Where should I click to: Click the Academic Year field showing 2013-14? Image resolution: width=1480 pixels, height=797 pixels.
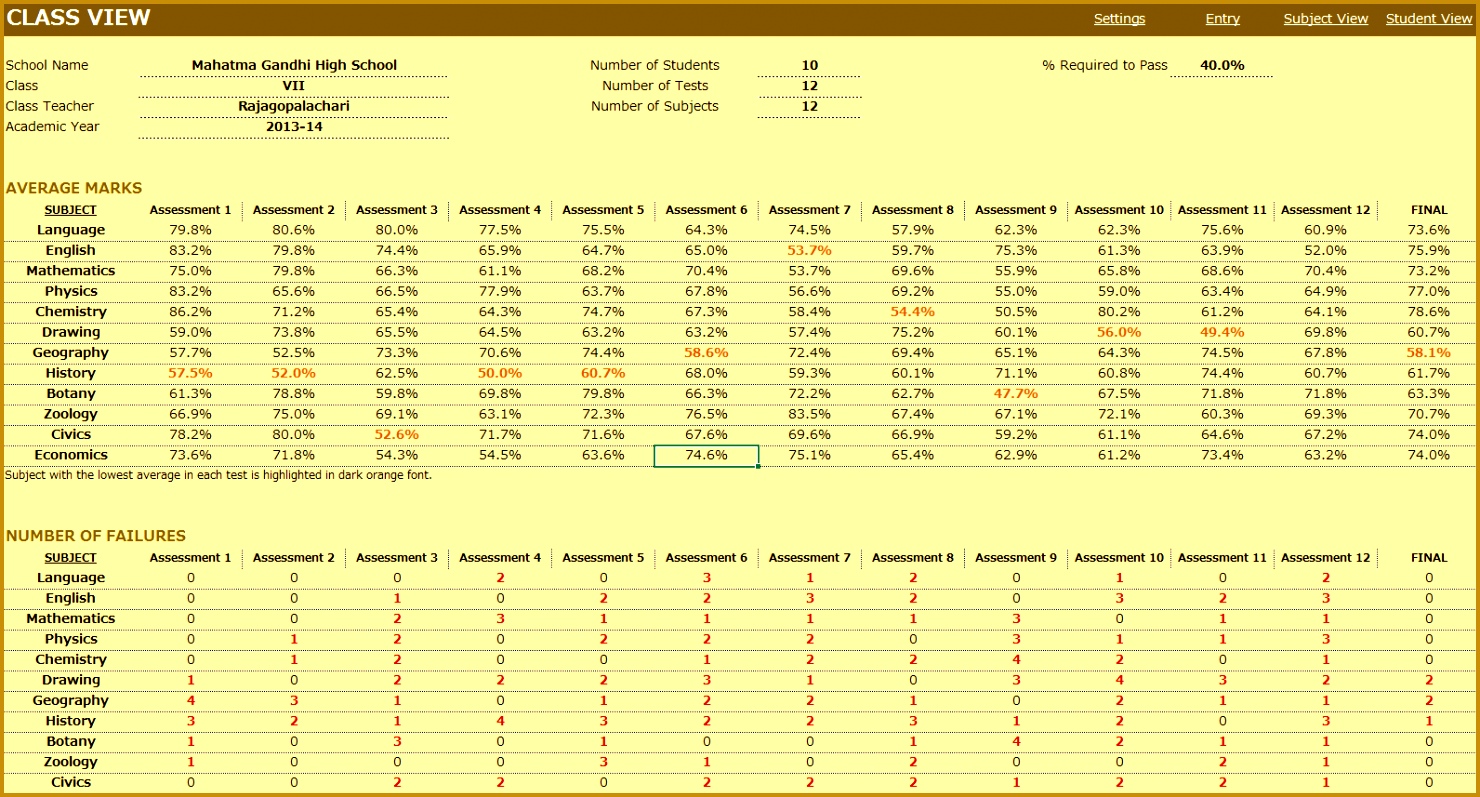(x=293, y=126)
